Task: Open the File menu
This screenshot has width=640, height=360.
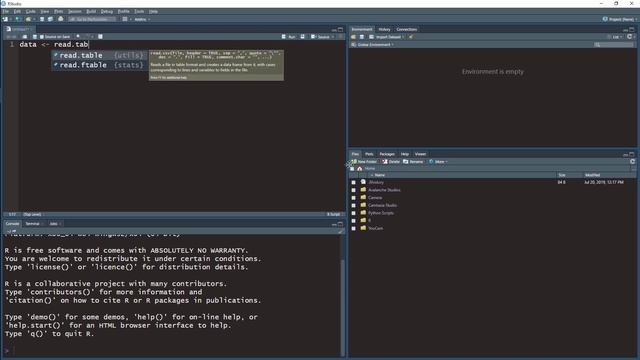Action: [5, 11]
